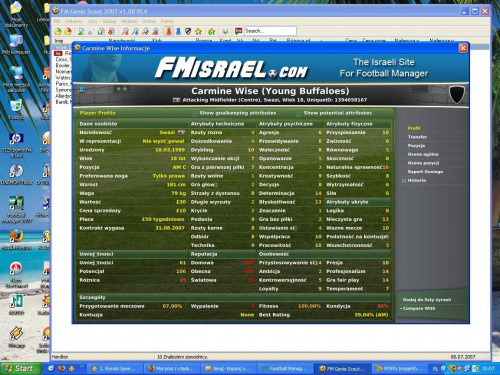Open the Transfer section in sidebar

click(417, 137)
